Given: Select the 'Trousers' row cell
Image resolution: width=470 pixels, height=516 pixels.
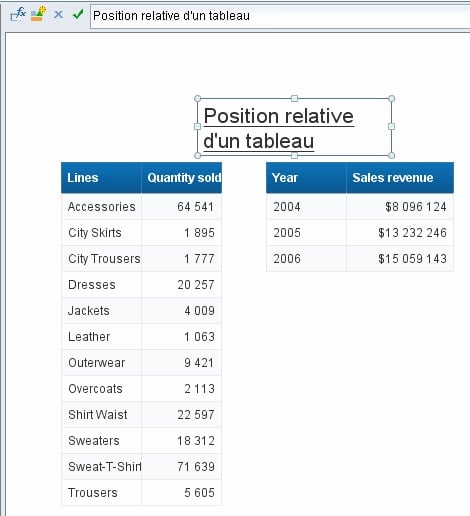Looking at the screenshot, I should tap(101, 493).
